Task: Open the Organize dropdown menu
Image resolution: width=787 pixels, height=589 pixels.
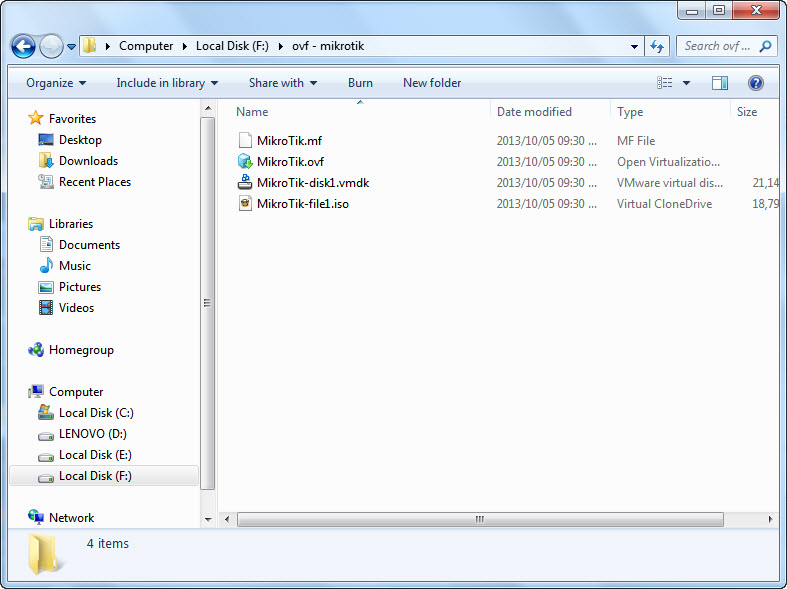Action: (56, 83)
